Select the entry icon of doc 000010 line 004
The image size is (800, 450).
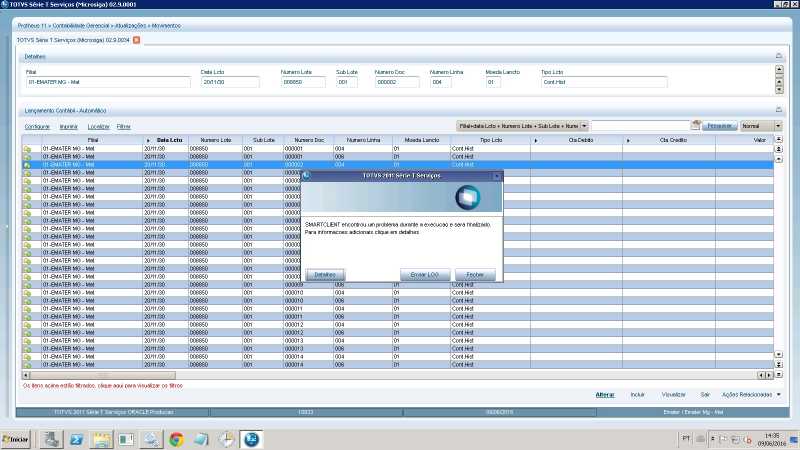(27, 293)
